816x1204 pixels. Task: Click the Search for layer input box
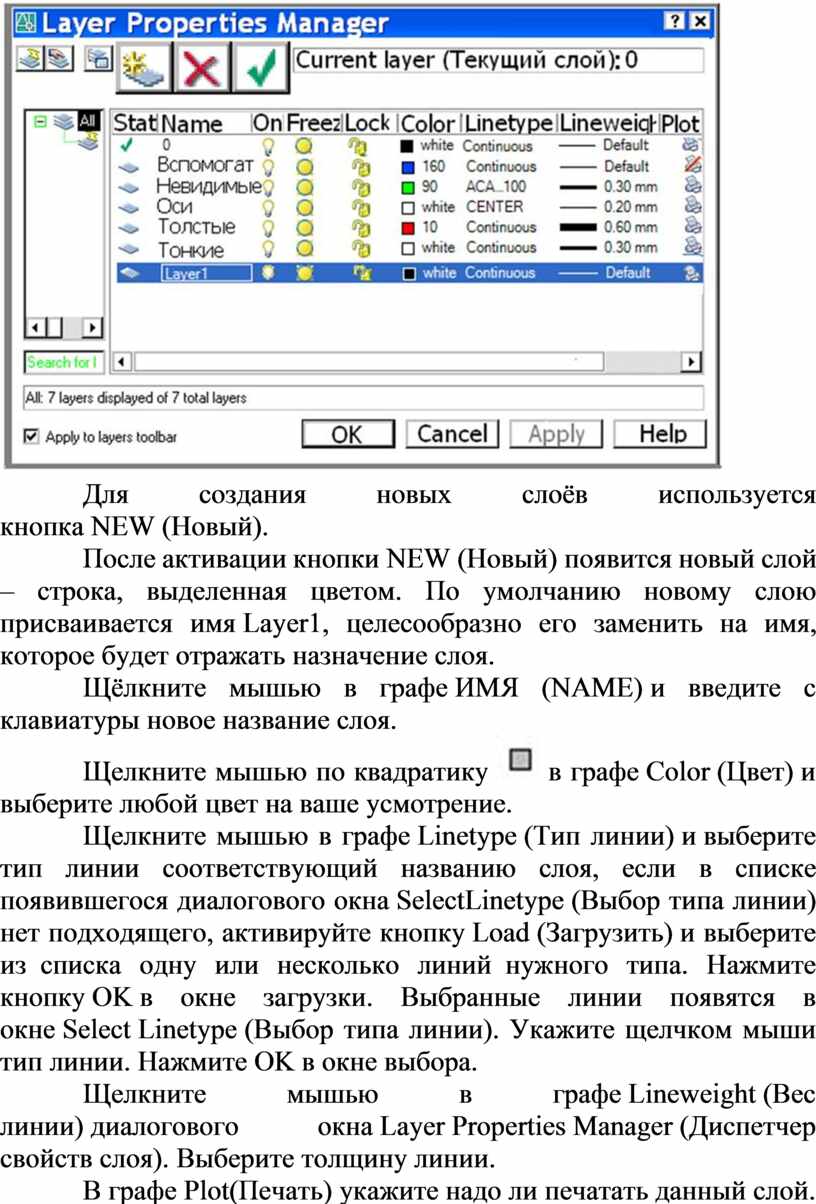(x=62, y=362)
